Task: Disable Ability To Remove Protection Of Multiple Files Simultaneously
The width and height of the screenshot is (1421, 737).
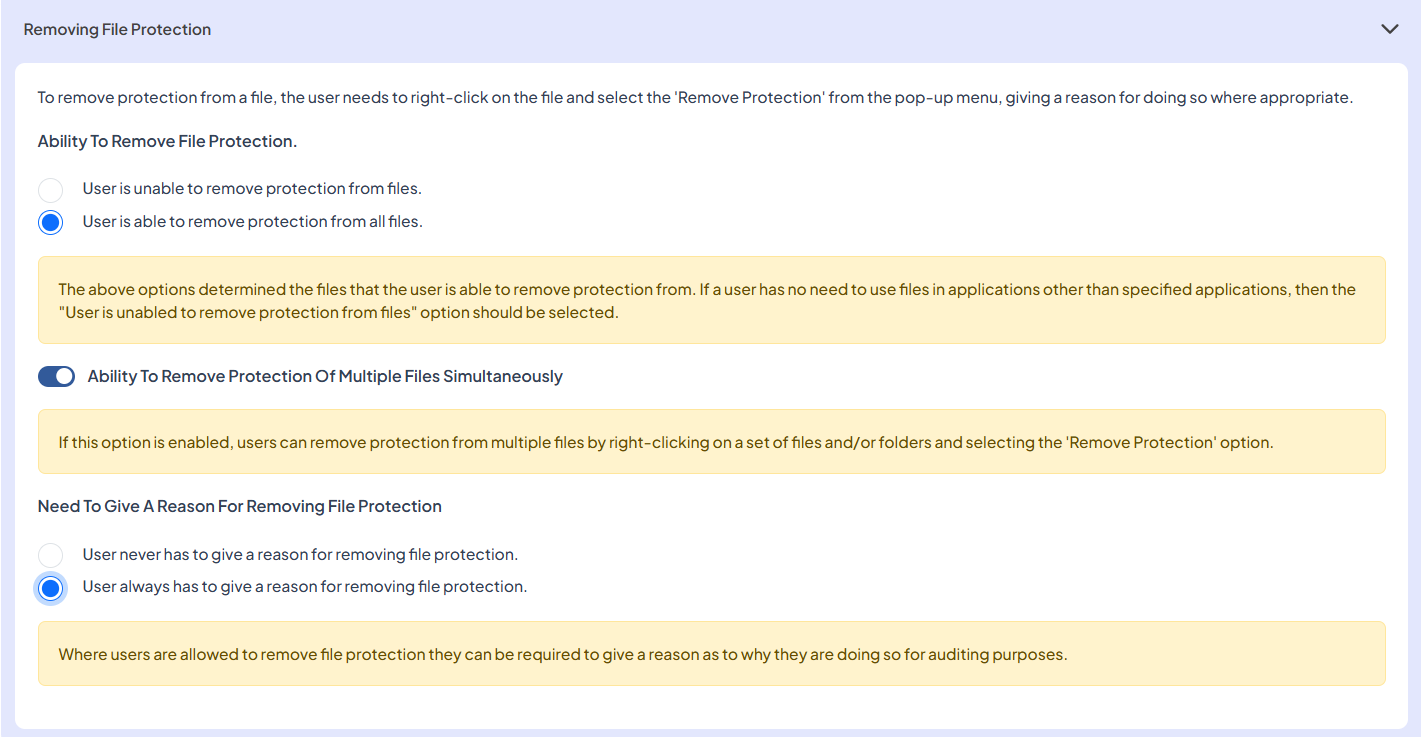Action: tap(56, 376)
